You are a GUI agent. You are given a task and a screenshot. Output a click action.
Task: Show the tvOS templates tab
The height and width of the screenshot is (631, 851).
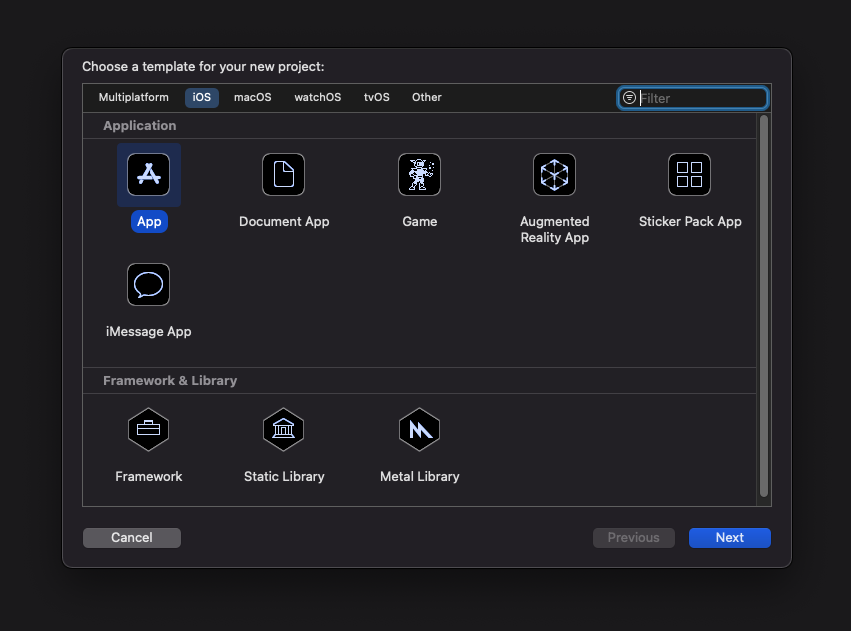377,97
